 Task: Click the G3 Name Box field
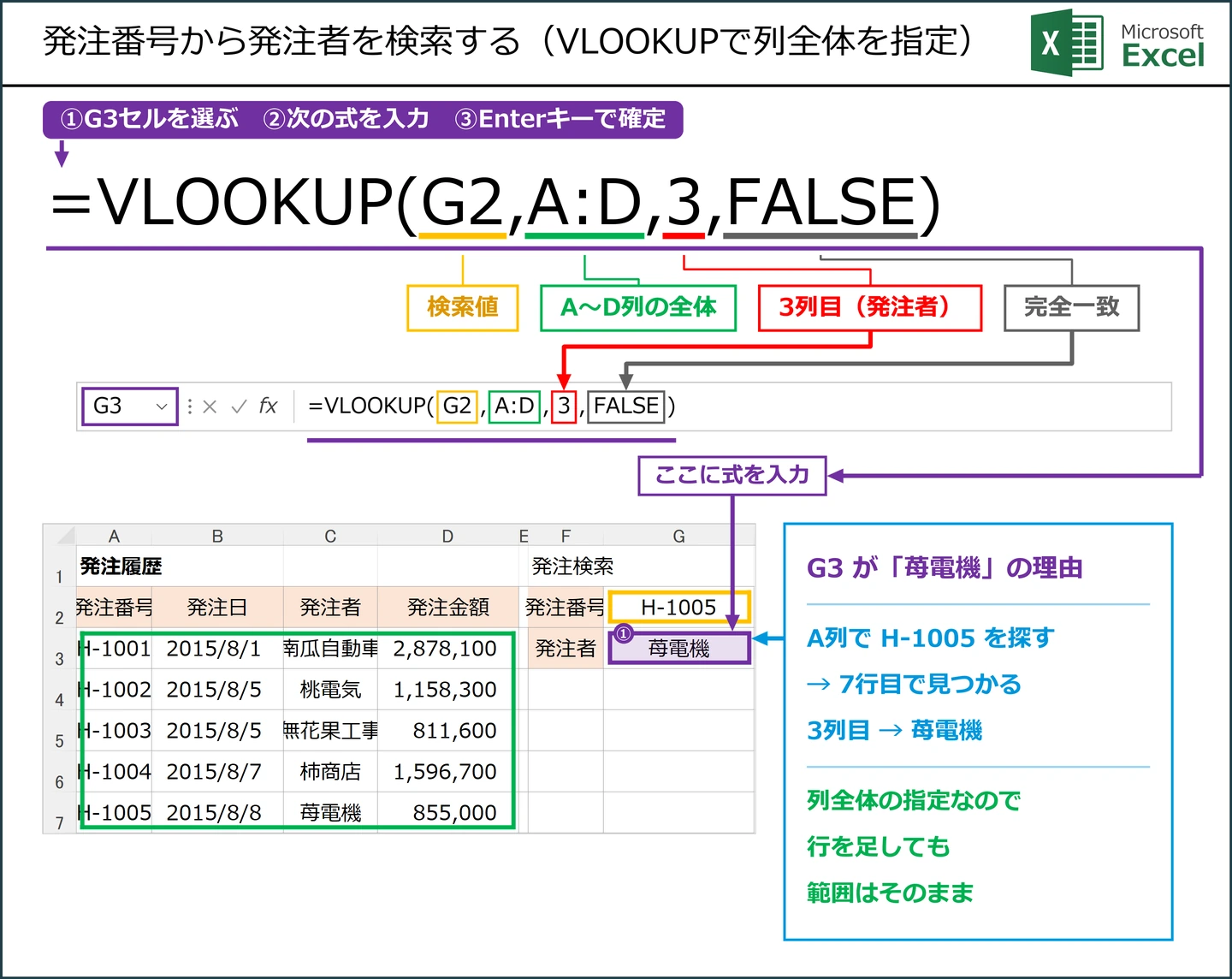pyautogui.click(x=129, y=406)
